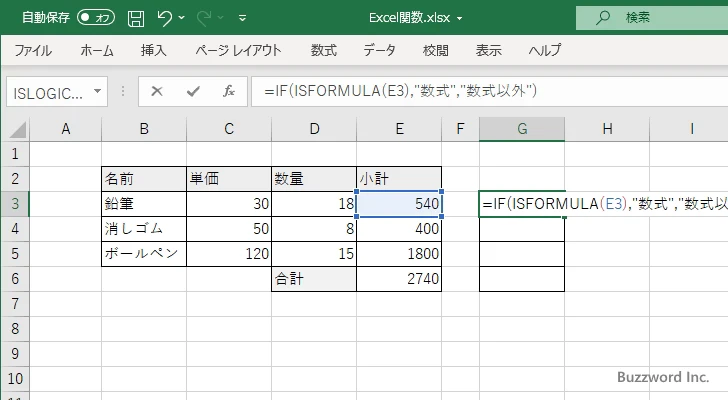This screenshot has height=400, width=728.
Task: Click the 鉛筆 cell
Action: [144, 204]
